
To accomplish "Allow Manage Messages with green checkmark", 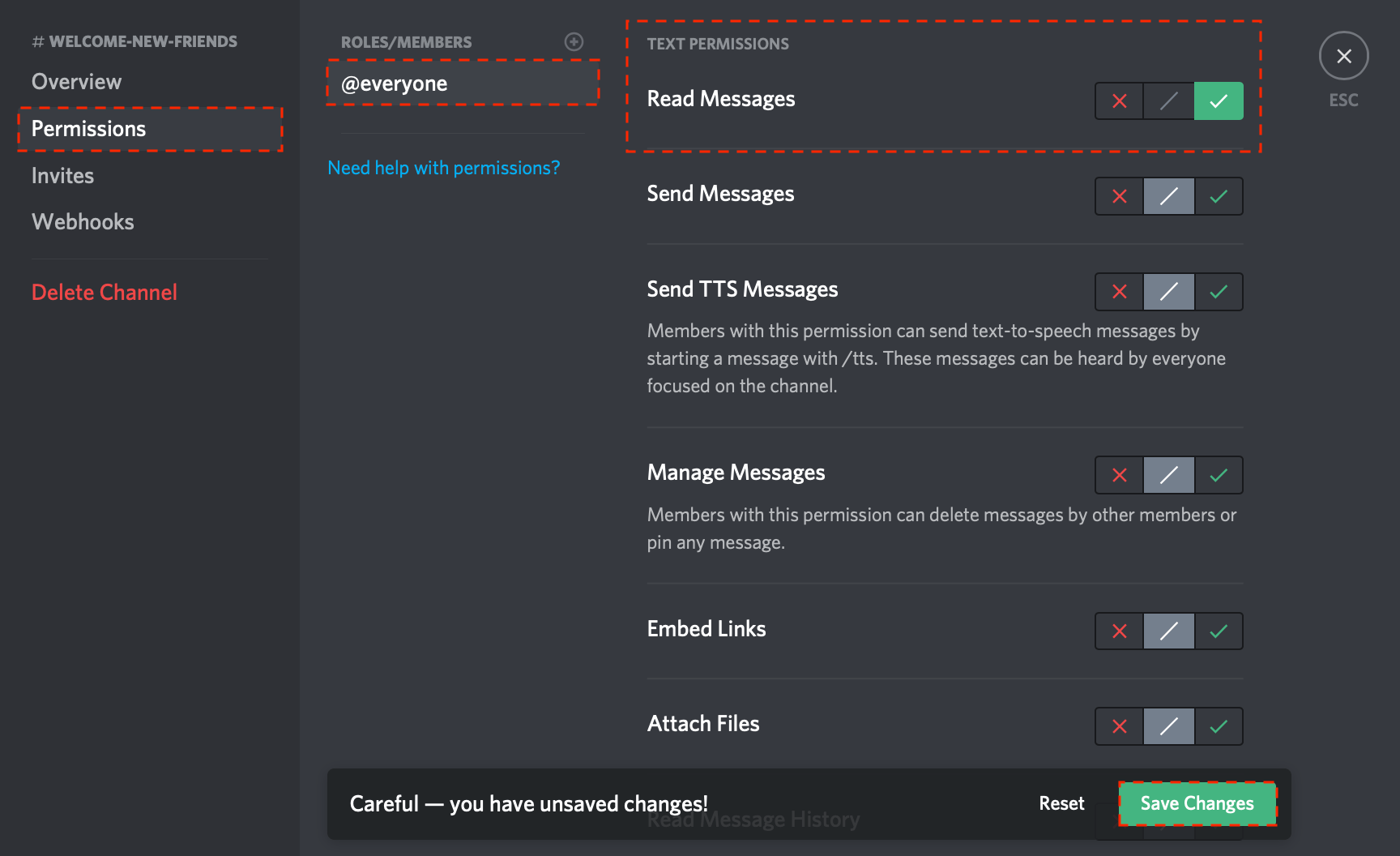I will pyautogui.click(x=1219, y=475).
